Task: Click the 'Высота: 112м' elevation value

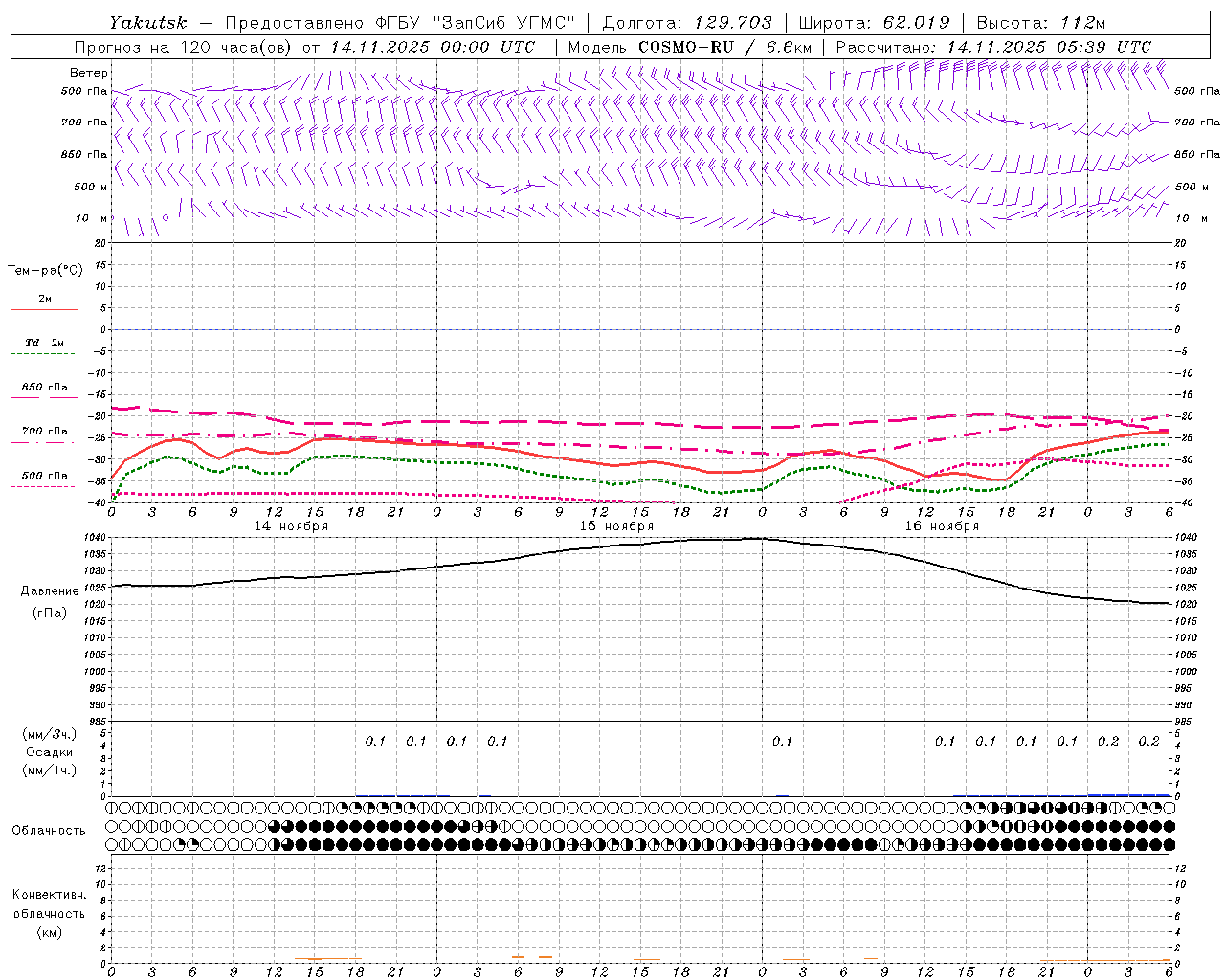Action: coord(1041,23)
